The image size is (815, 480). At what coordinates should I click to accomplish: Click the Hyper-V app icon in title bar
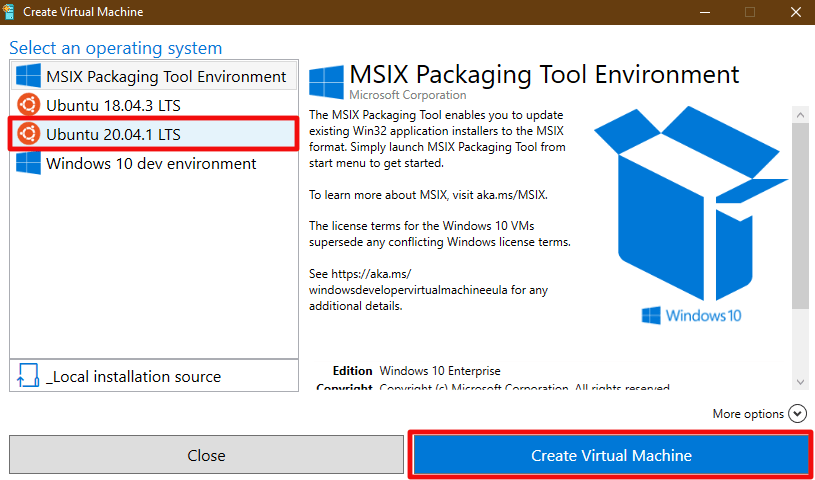click(11, 12)
